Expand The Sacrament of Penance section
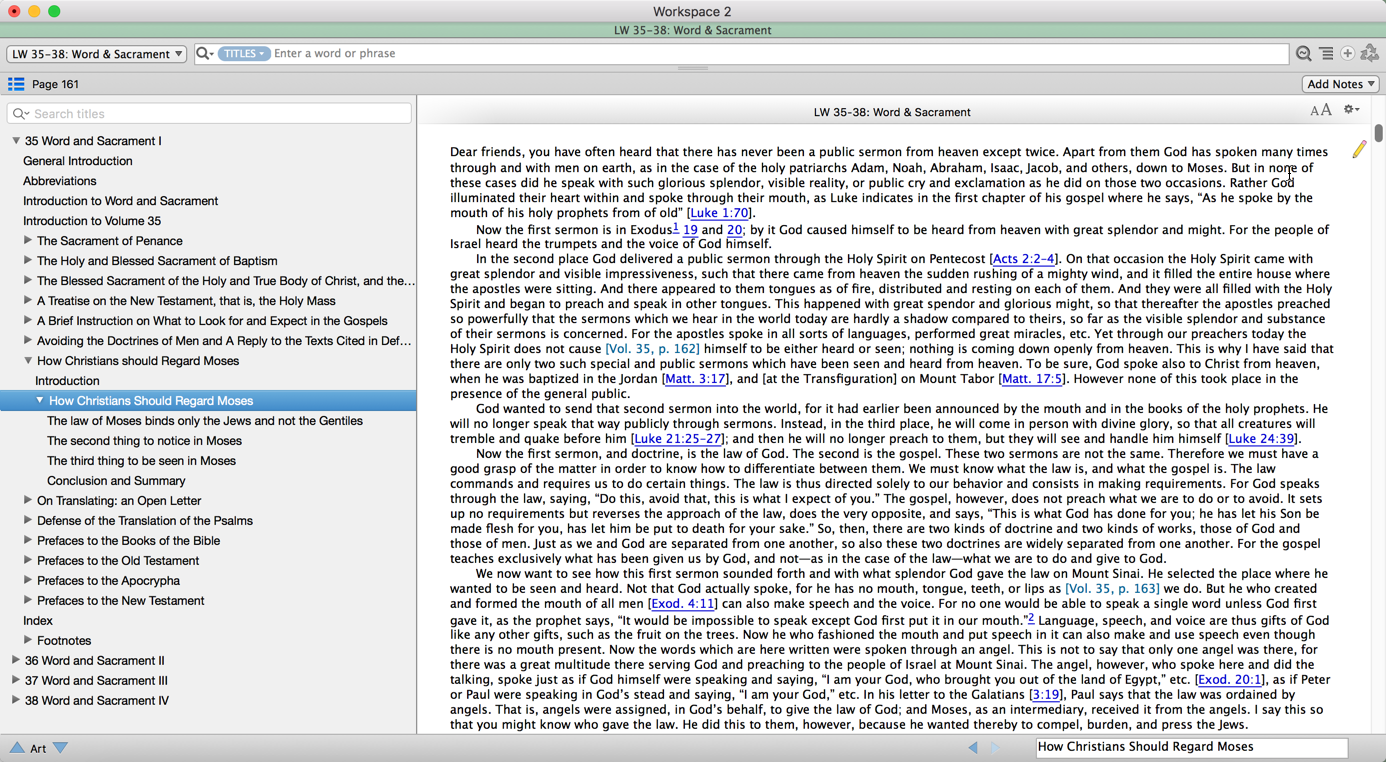The height and width of the screenshot is (762, 1386). (28, 241)
